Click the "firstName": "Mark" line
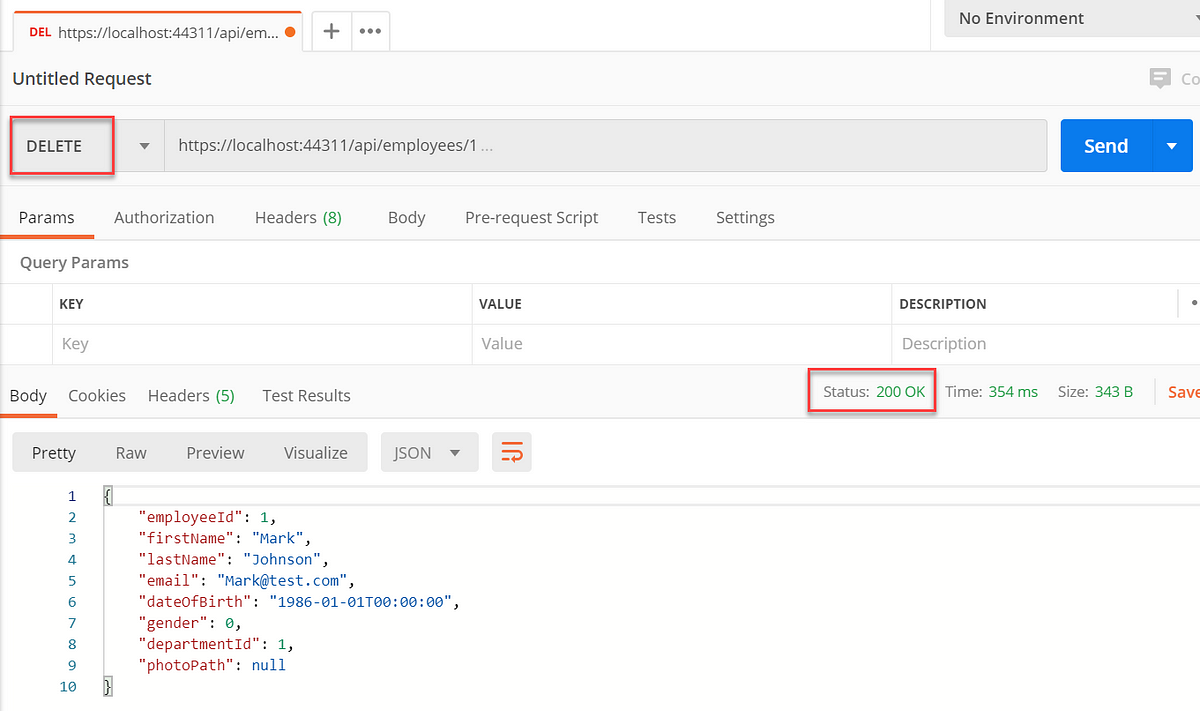1200x711 pixels. point(224,538)
